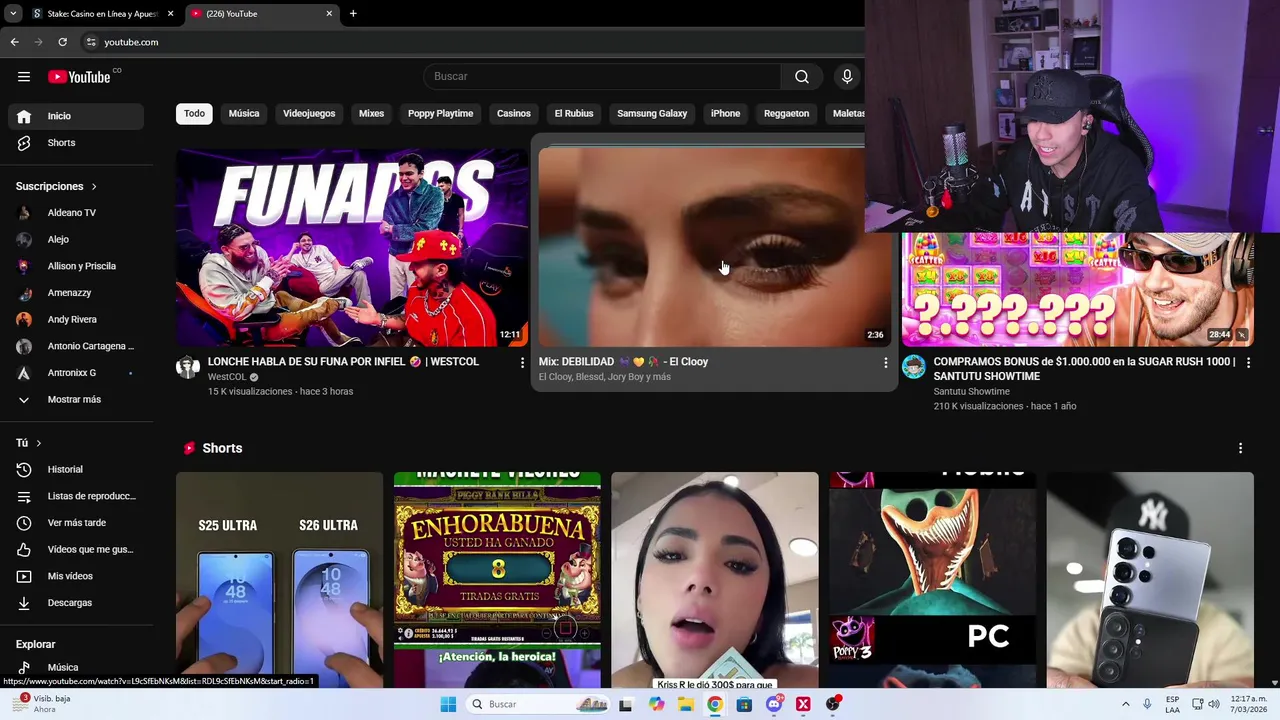
Task: Expand the Tú section chevron
Action: click(x=39, y=443)
